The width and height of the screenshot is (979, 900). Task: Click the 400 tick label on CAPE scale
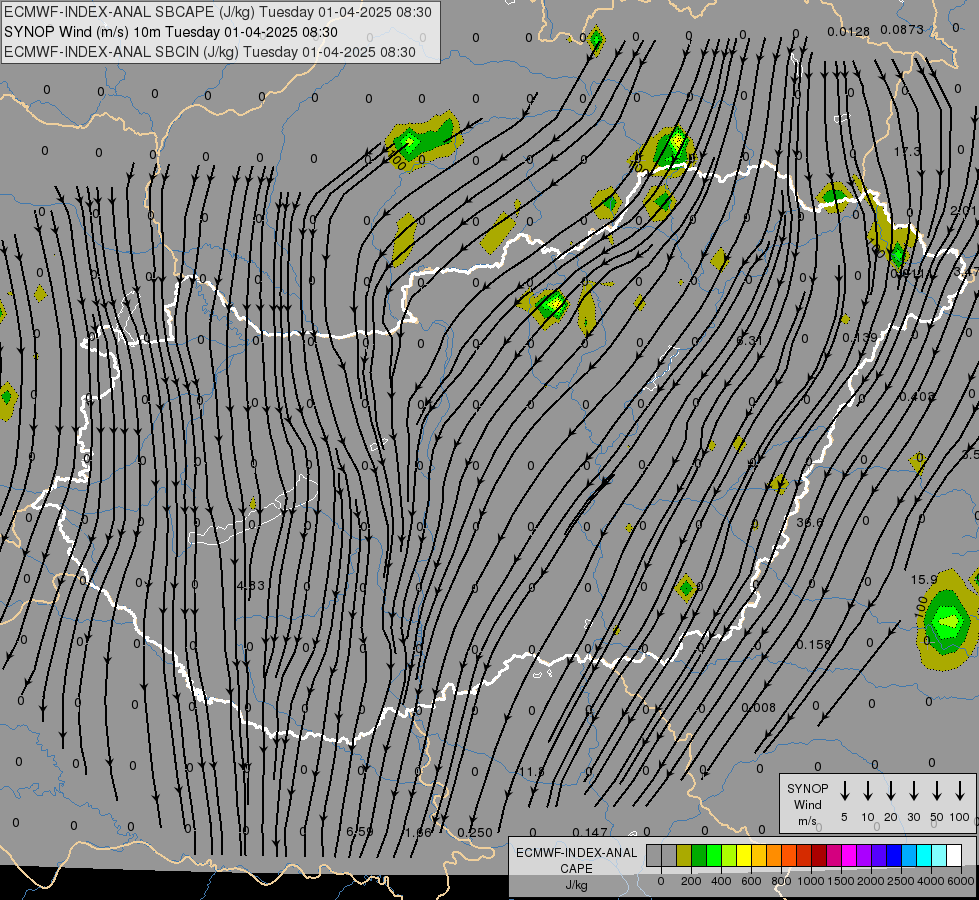click(x=721, y=881)
